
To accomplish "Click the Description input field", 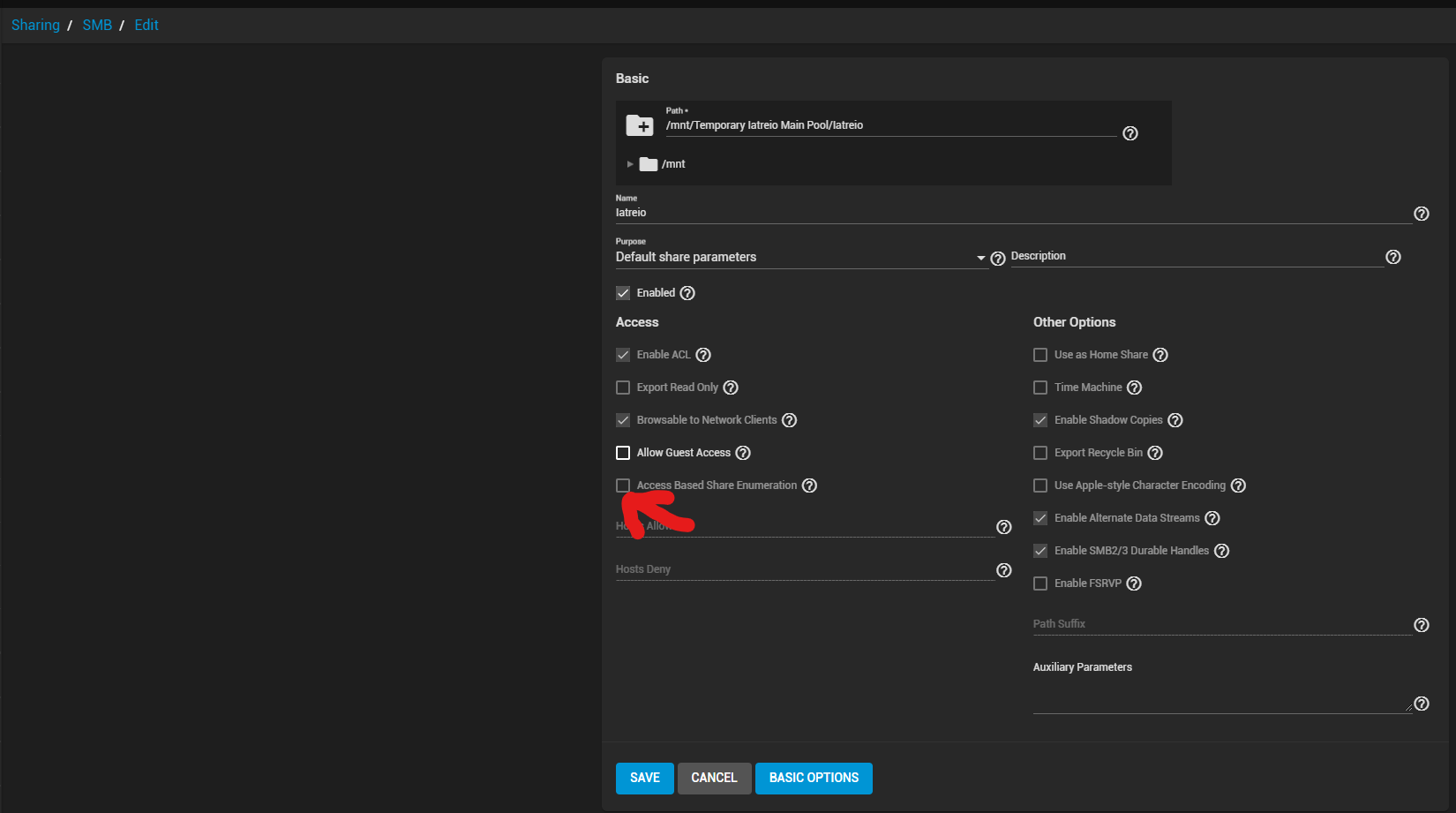I will (x=1197, y=256).
